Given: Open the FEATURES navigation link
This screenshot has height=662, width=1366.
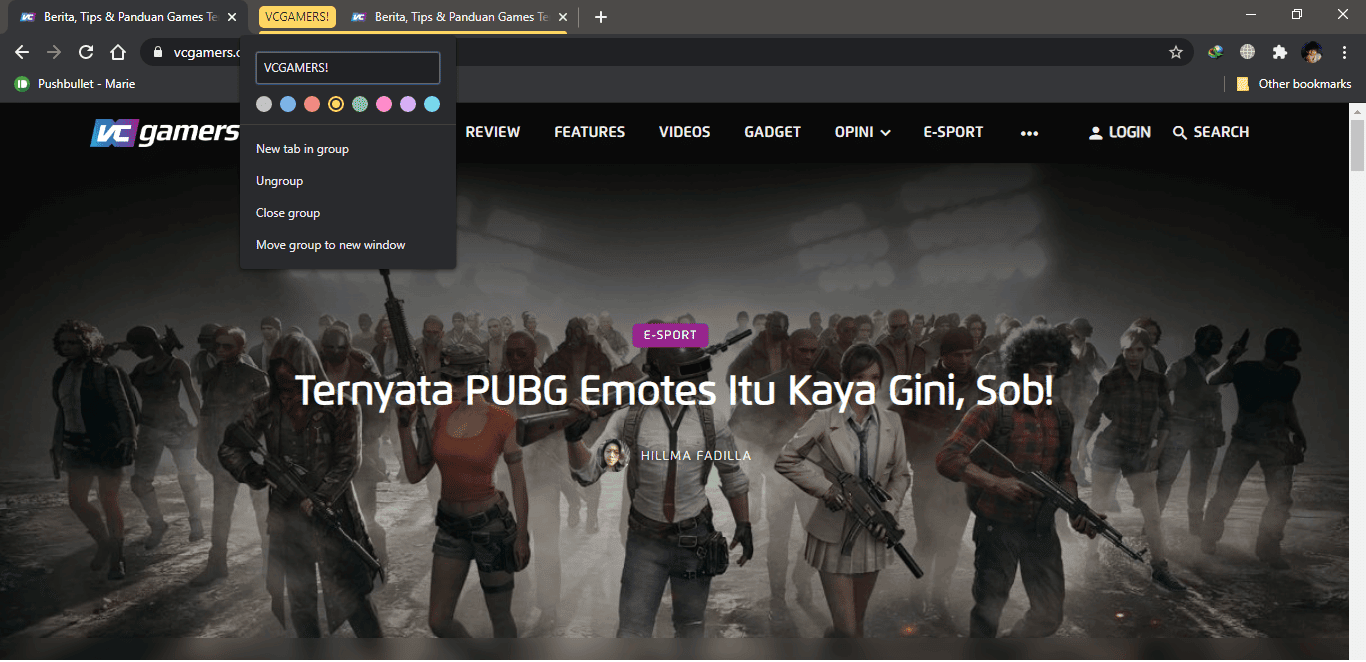Looking at the screenshot, I should point(590,132).
